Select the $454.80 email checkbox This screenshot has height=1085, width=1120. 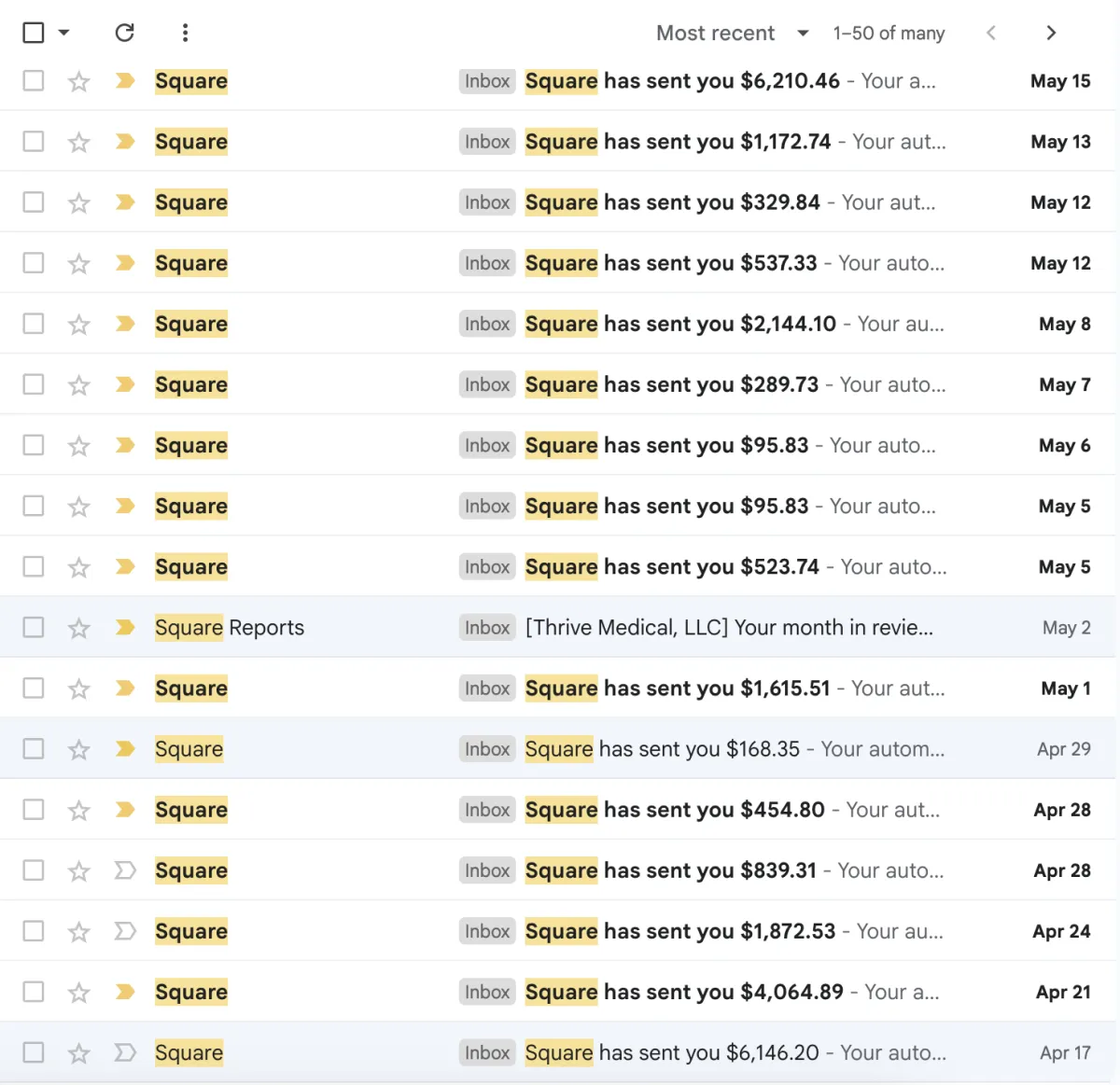point(34,810)
